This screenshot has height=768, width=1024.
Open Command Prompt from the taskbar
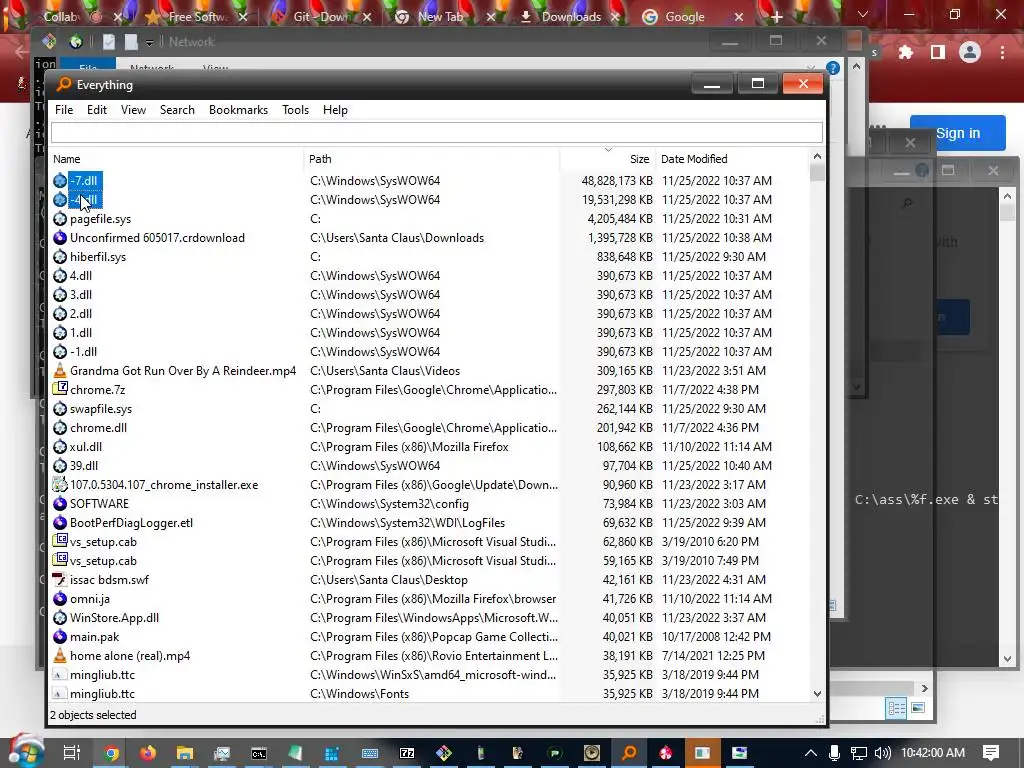click(x=259, y=753)
